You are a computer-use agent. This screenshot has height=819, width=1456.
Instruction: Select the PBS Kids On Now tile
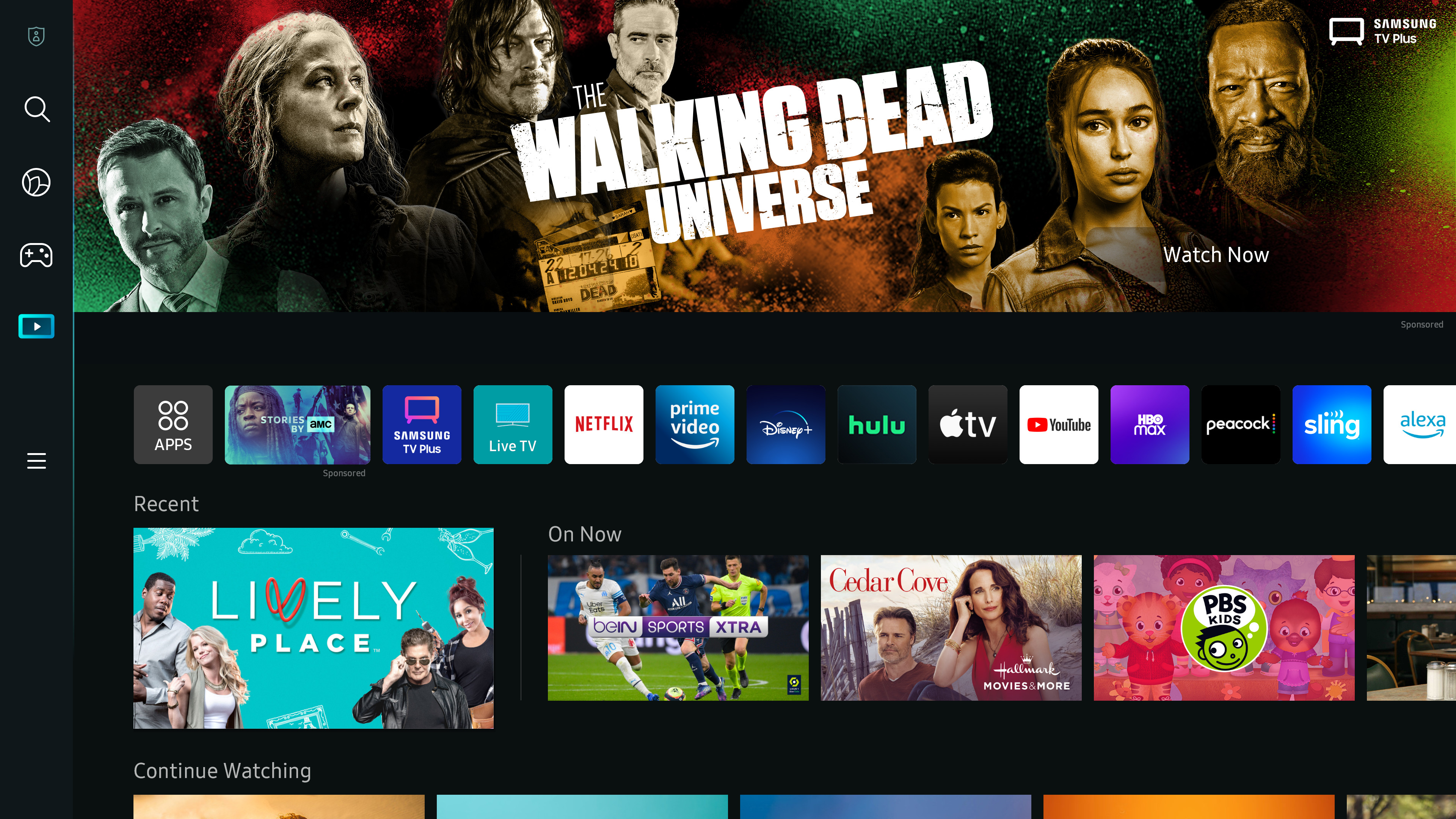click(x=1224, y=627)
